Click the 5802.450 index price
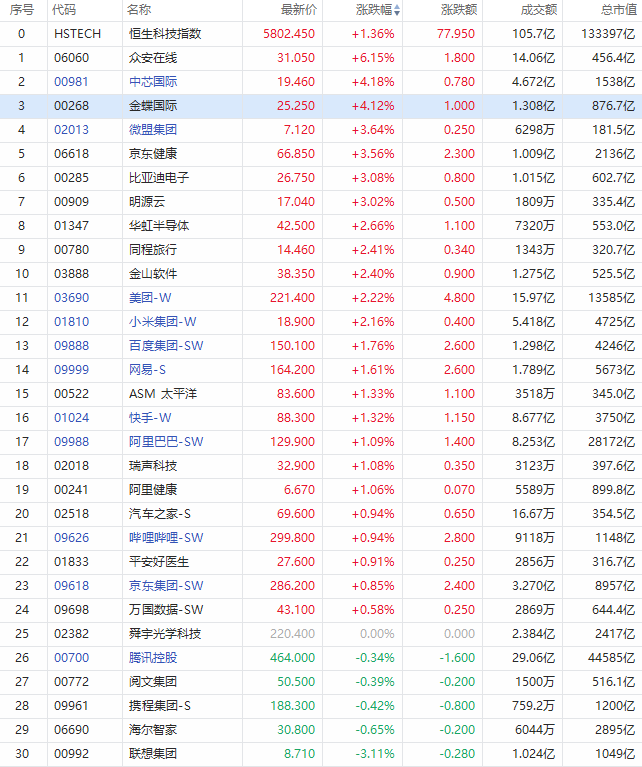Screen dimensions: 642x767 [289, 34]
